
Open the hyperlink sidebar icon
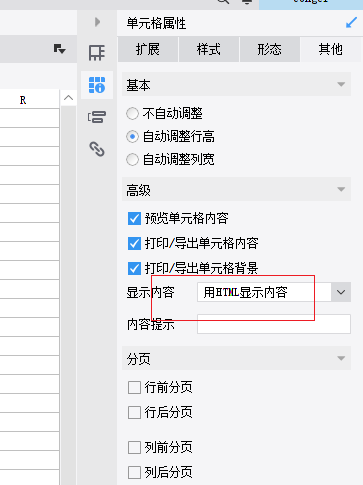tap(97, 149)
